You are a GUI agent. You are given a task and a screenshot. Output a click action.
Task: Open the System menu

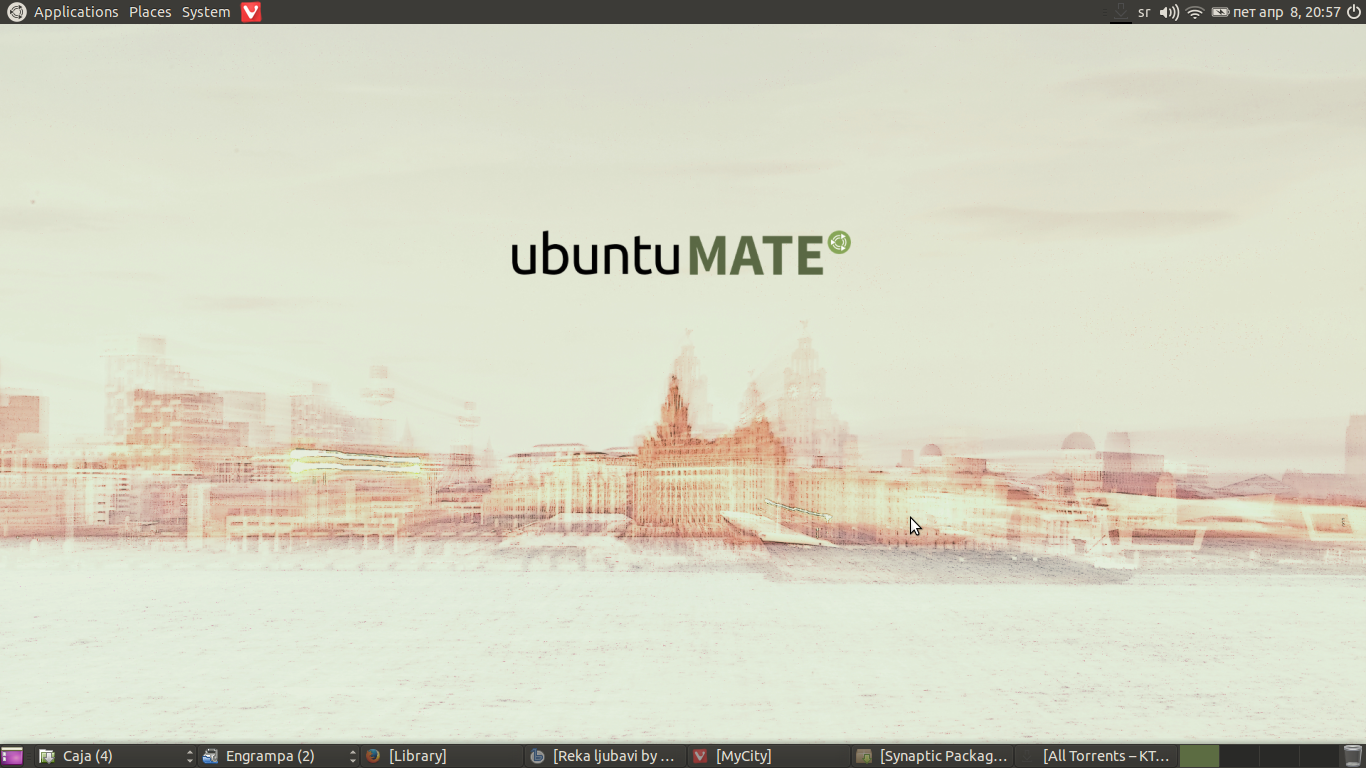[206, 12]
